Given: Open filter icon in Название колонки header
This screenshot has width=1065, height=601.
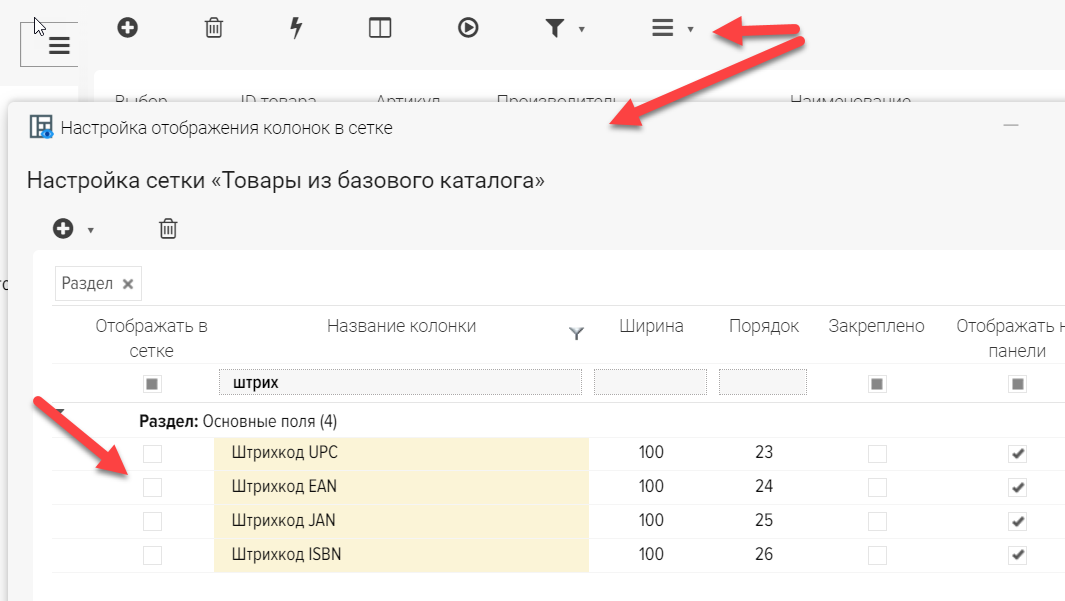Looking at the screenshot, I should click(x=576, y=333).
